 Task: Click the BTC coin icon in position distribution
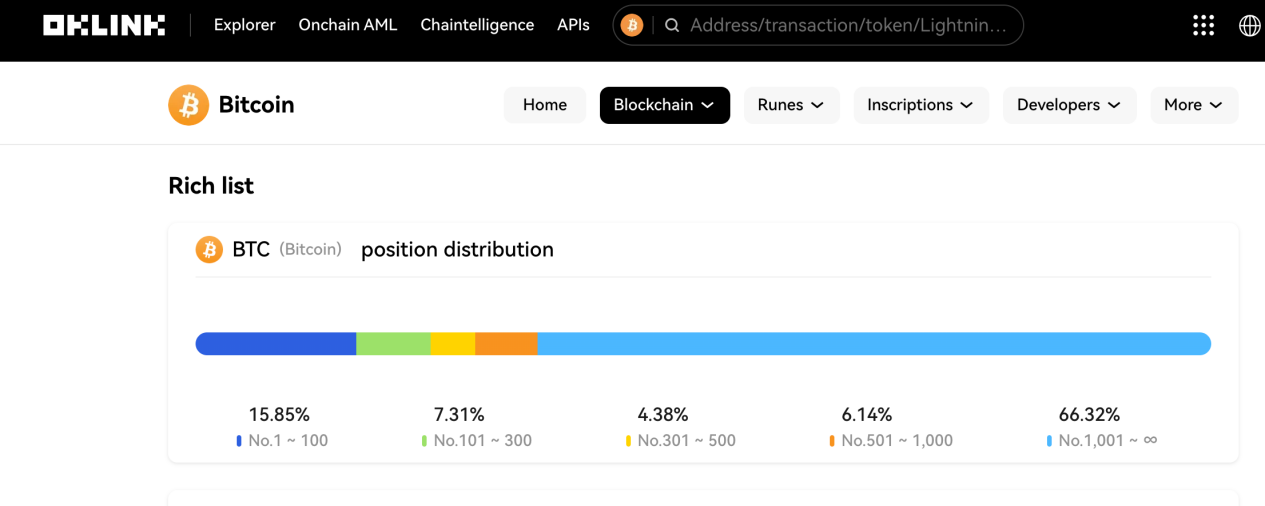coord(208,249)
